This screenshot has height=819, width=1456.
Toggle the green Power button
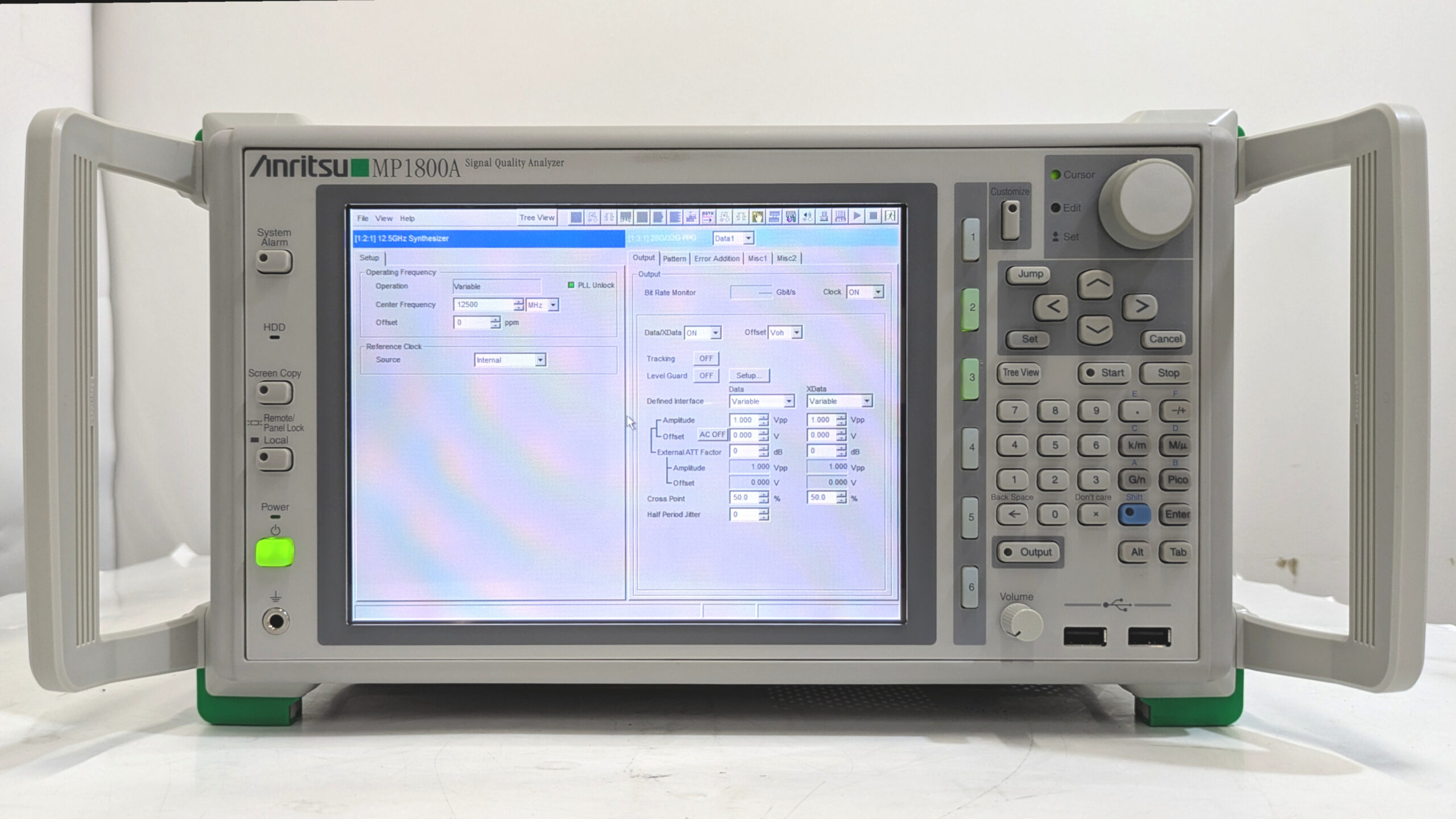(x=275, y=552)
